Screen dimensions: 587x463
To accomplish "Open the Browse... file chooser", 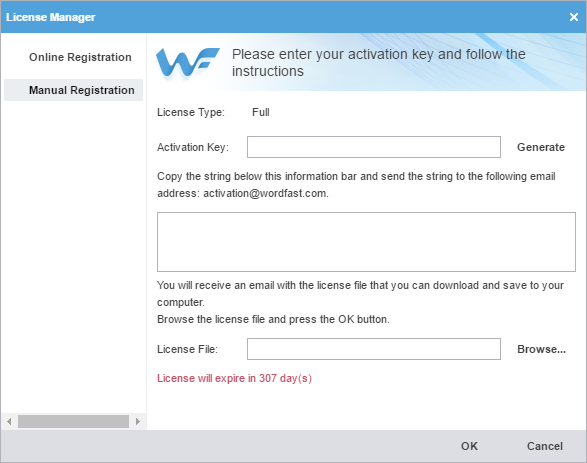I will 541,349.
